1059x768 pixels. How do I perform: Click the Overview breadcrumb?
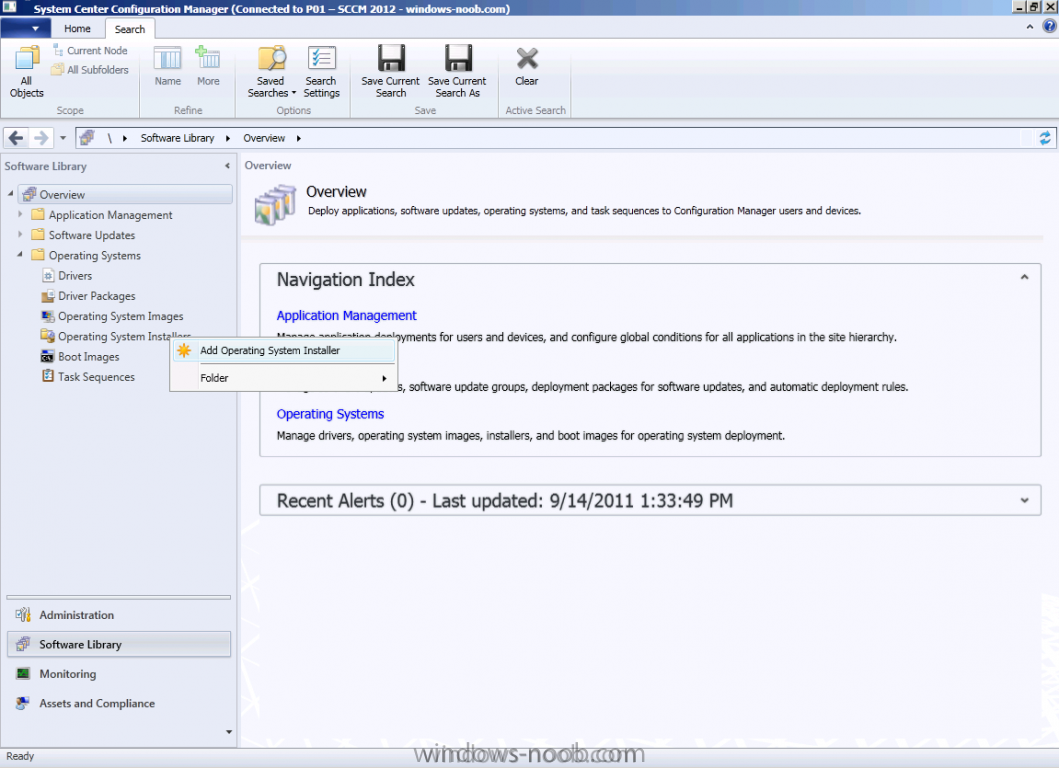pos(264,138)
